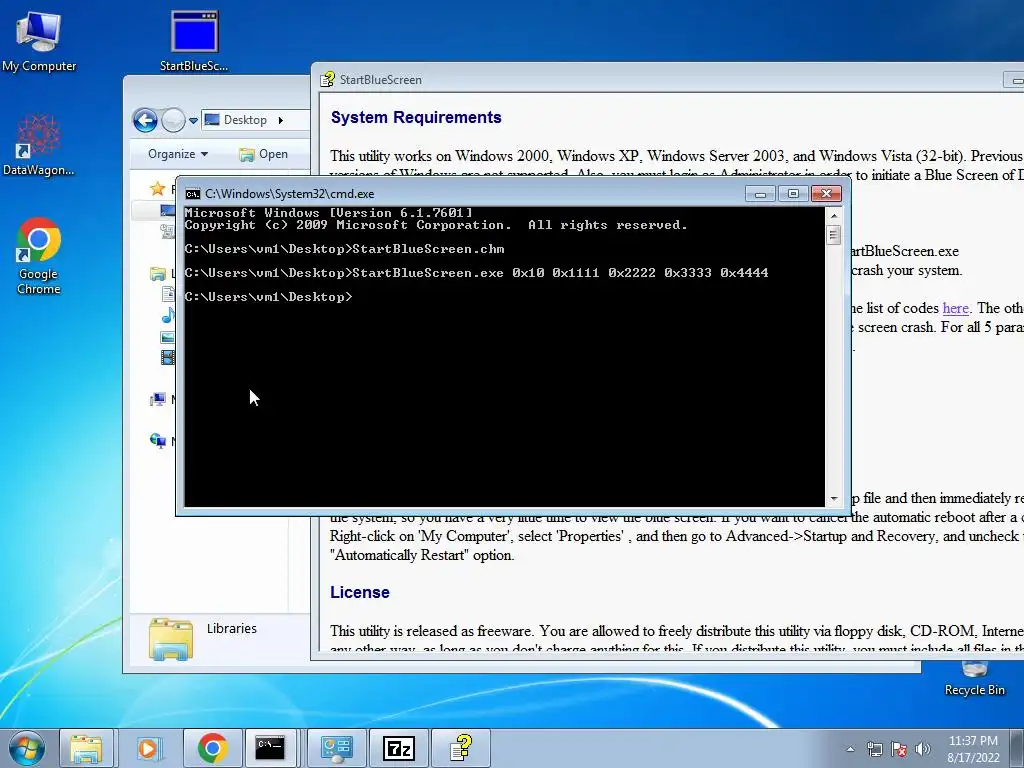Click the Windows Start button
The image size is (1024, 768).
click(27, 748)
